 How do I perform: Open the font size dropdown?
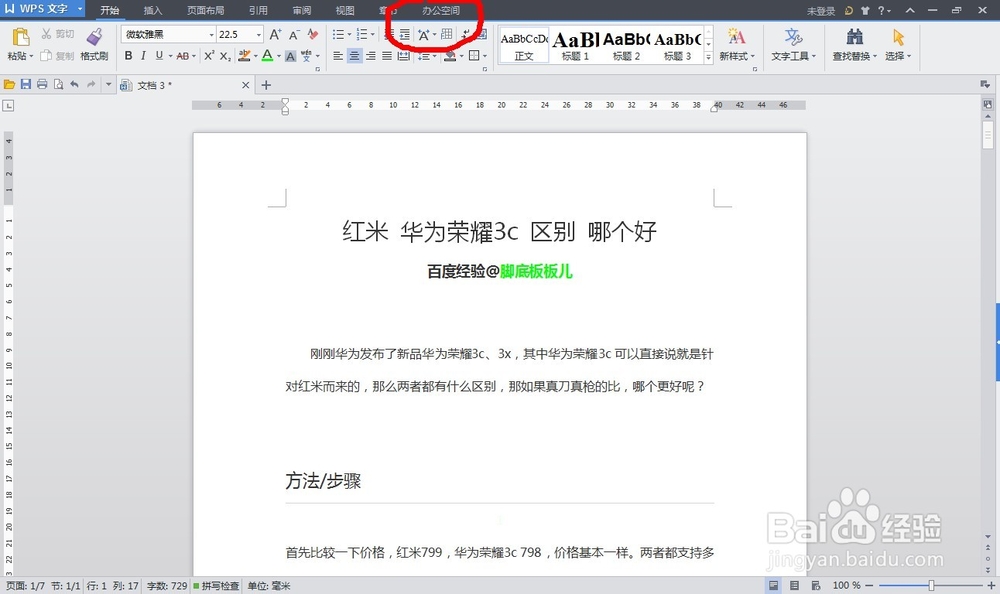click(259, 33)
